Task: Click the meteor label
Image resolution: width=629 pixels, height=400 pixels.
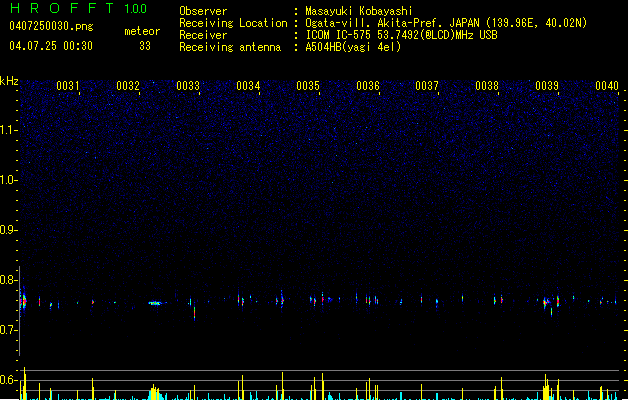Action: tap(142, 31)
